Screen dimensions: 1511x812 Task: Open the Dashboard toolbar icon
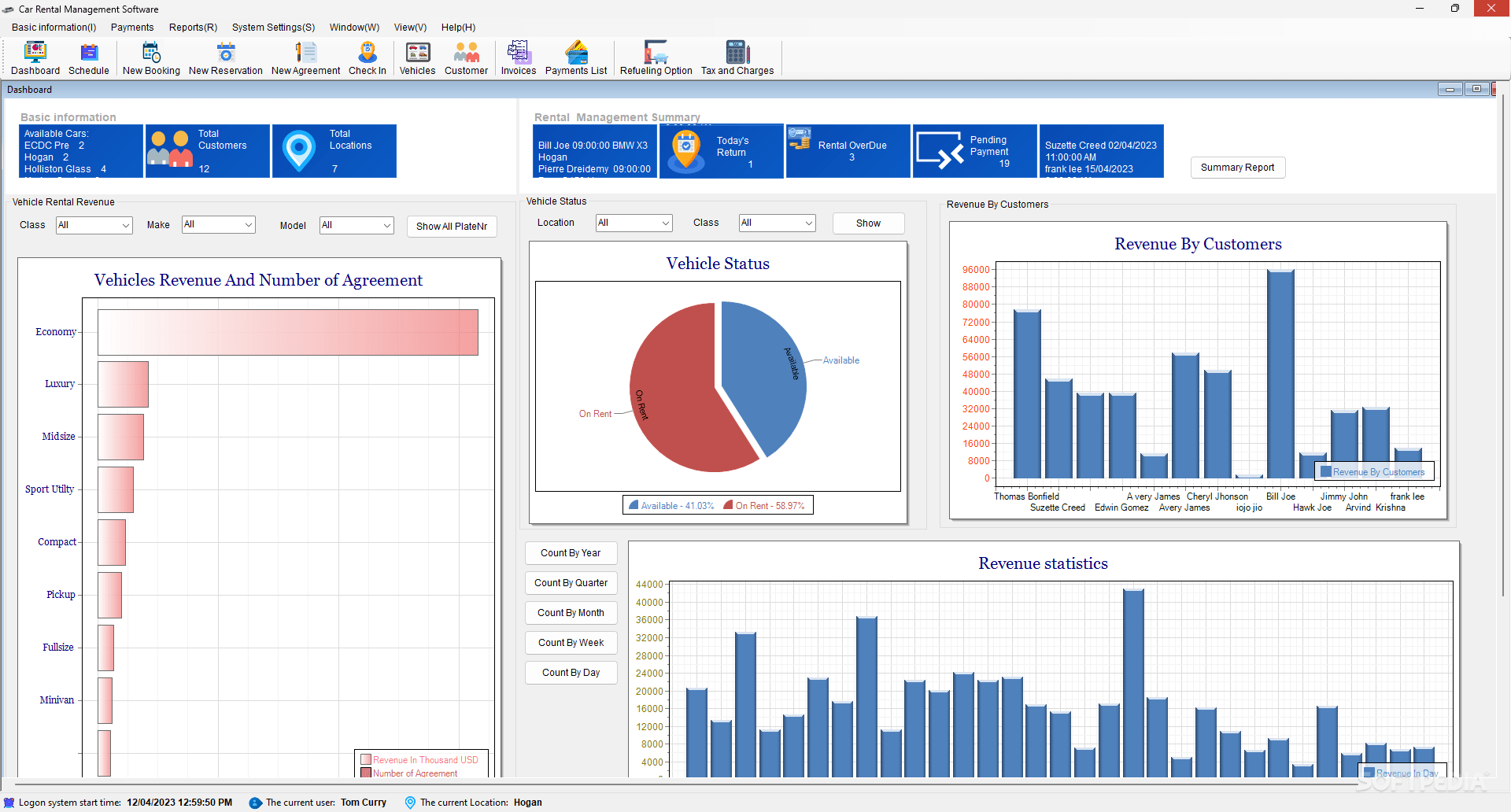tap(35, 57)
